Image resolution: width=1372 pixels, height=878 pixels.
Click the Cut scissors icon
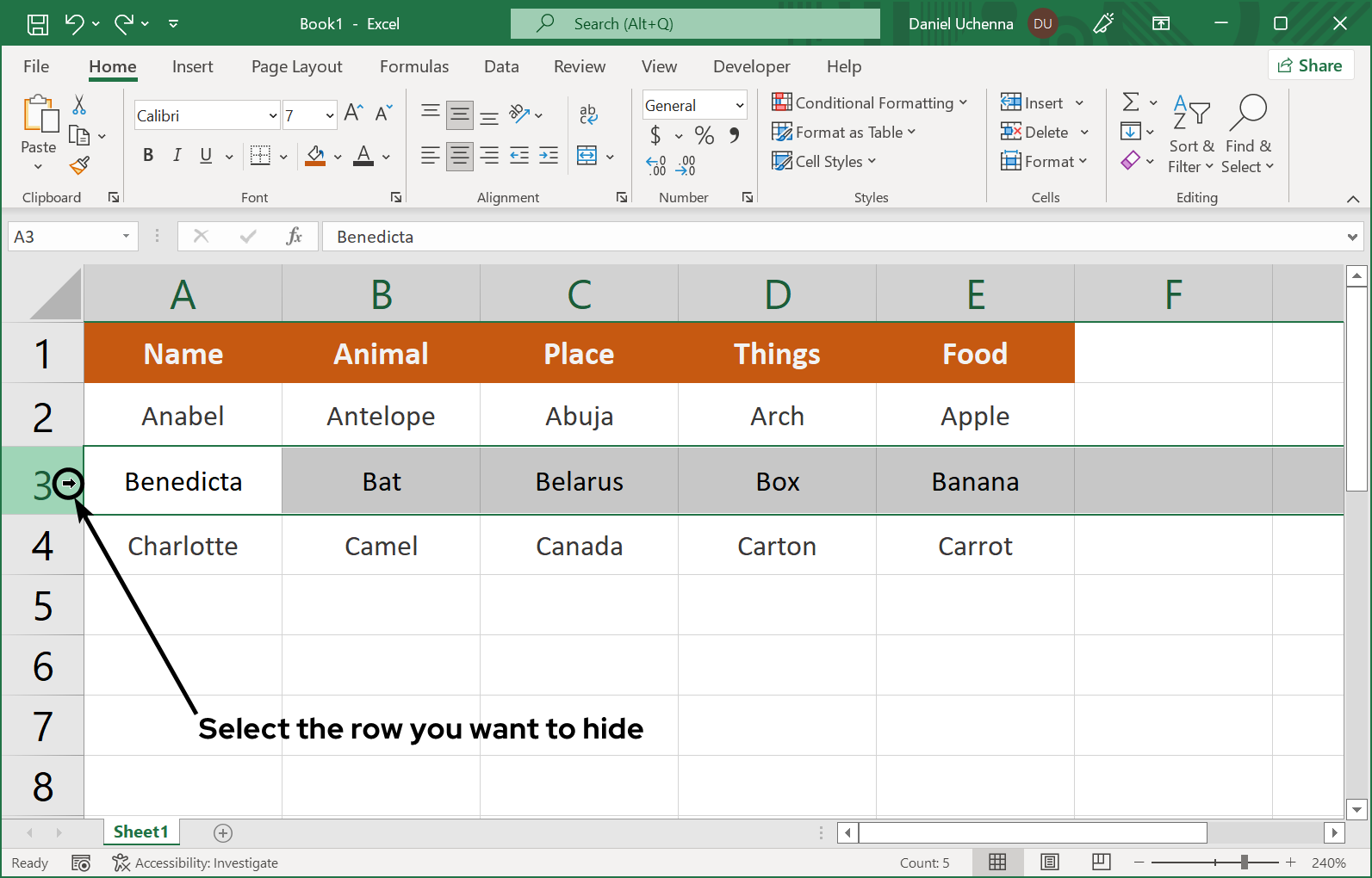pyautogui.click(x=79, y=105)
